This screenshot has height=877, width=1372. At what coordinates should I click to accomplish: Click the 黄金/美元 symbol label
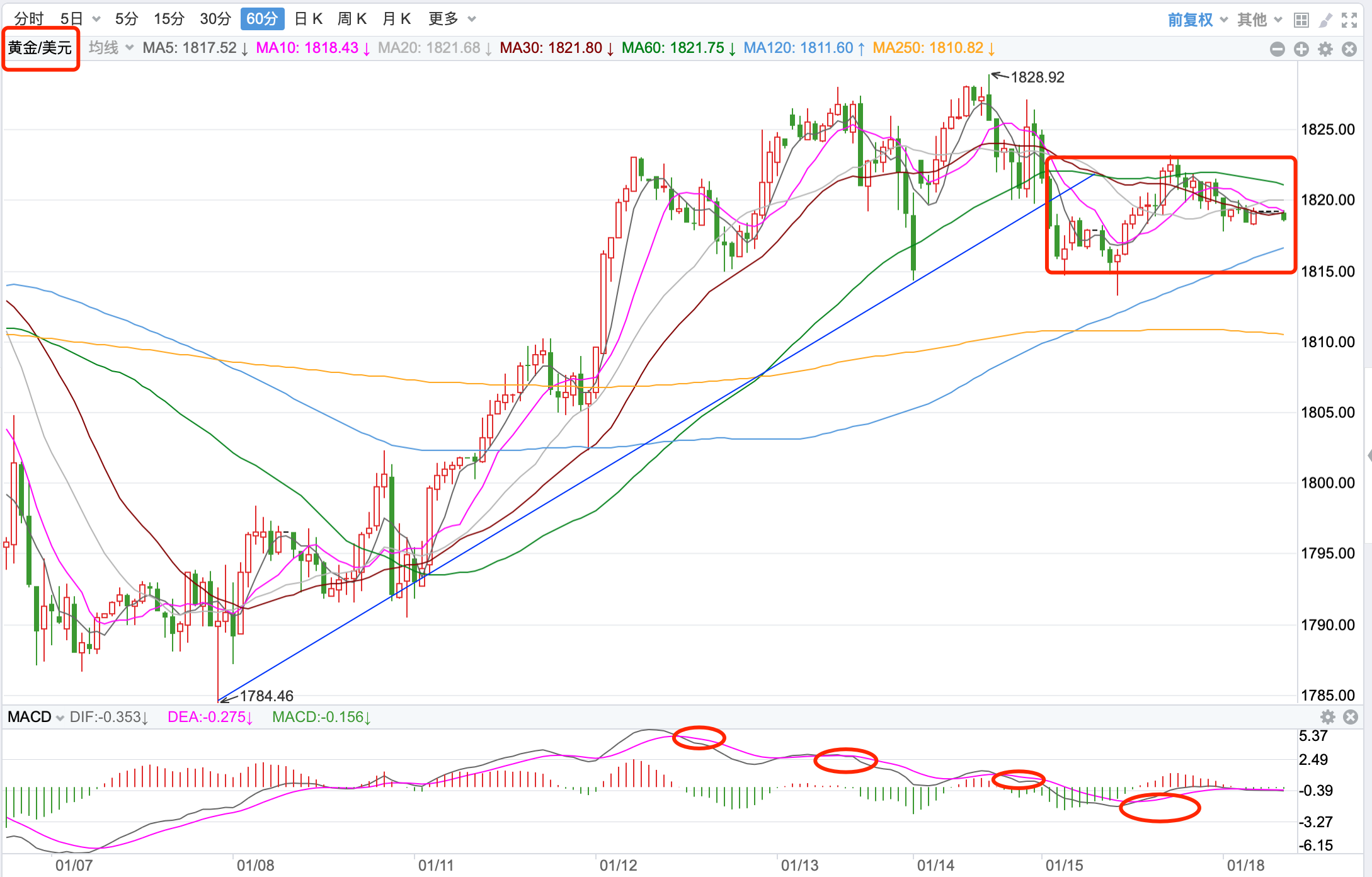[40, 48]
